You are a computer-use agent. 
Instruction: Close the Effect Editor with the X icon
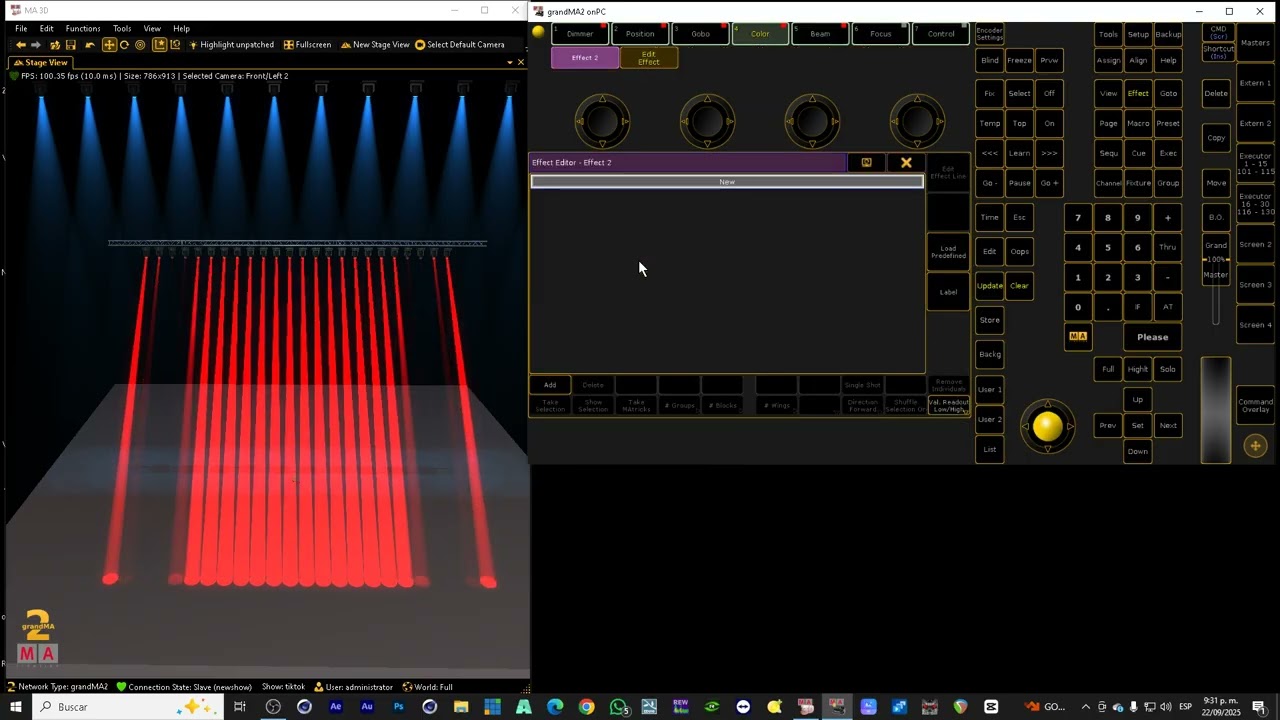tap(906, 162)
